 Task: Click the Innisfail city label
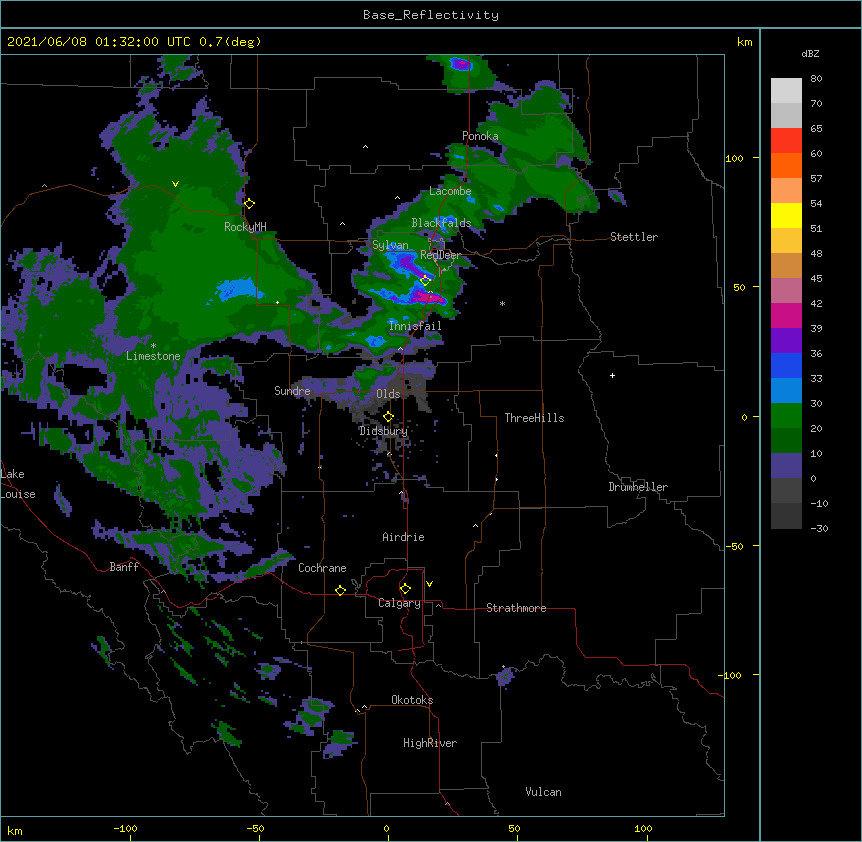pos(415,326)
